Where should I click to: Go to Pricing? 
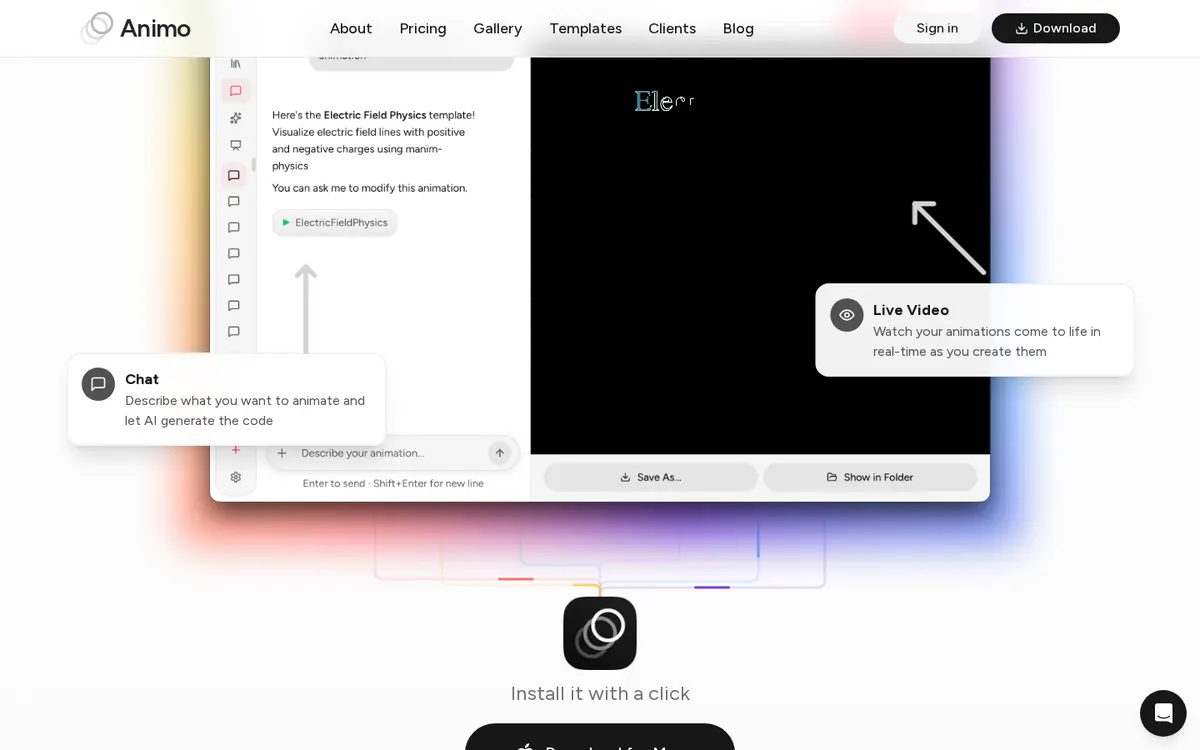point(423,28)
